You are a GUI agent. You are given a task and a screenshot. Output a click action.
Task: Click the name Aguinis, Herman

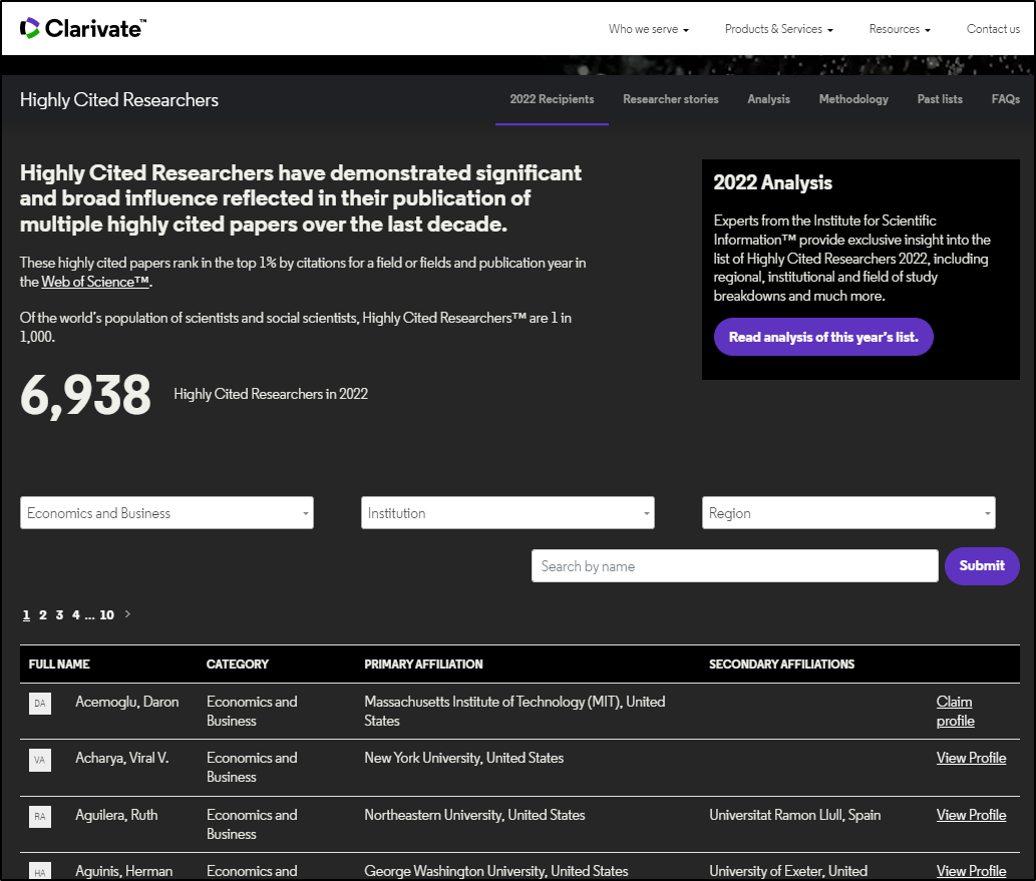(124, 871)
